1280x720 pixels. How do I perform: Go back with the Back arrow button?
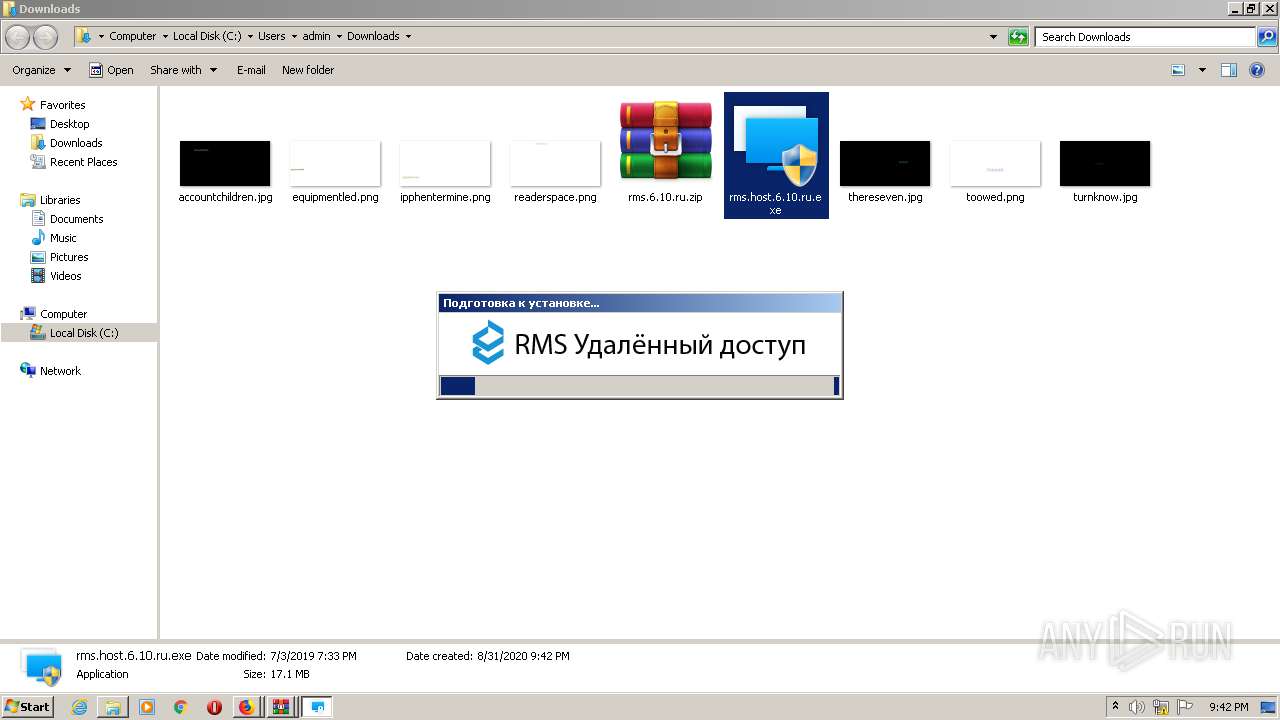pos(18,37)
